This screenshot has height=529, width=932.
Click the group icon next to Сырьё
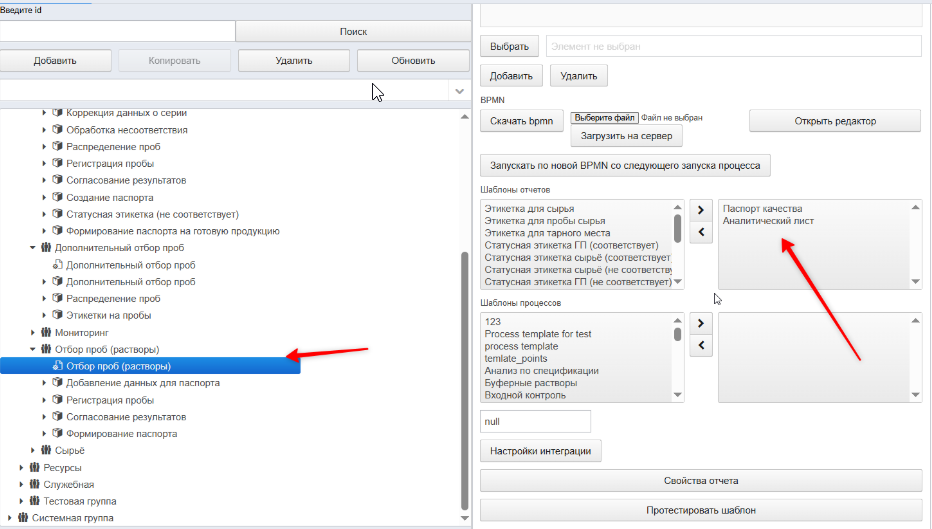point(46,450)
